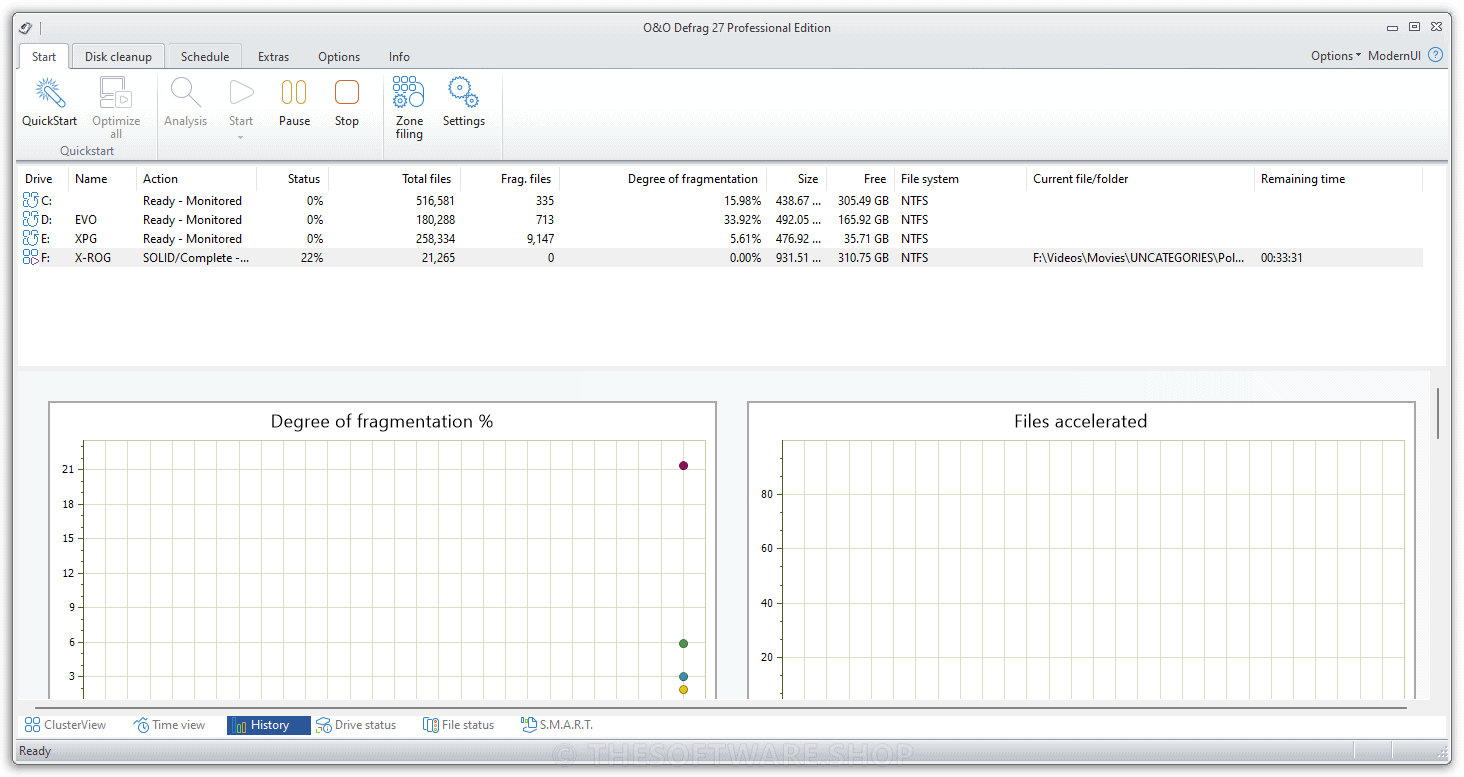Click the Start play icon
Image resolution: width=1464 pixels, height=777 pixels.
pos(241,93)
